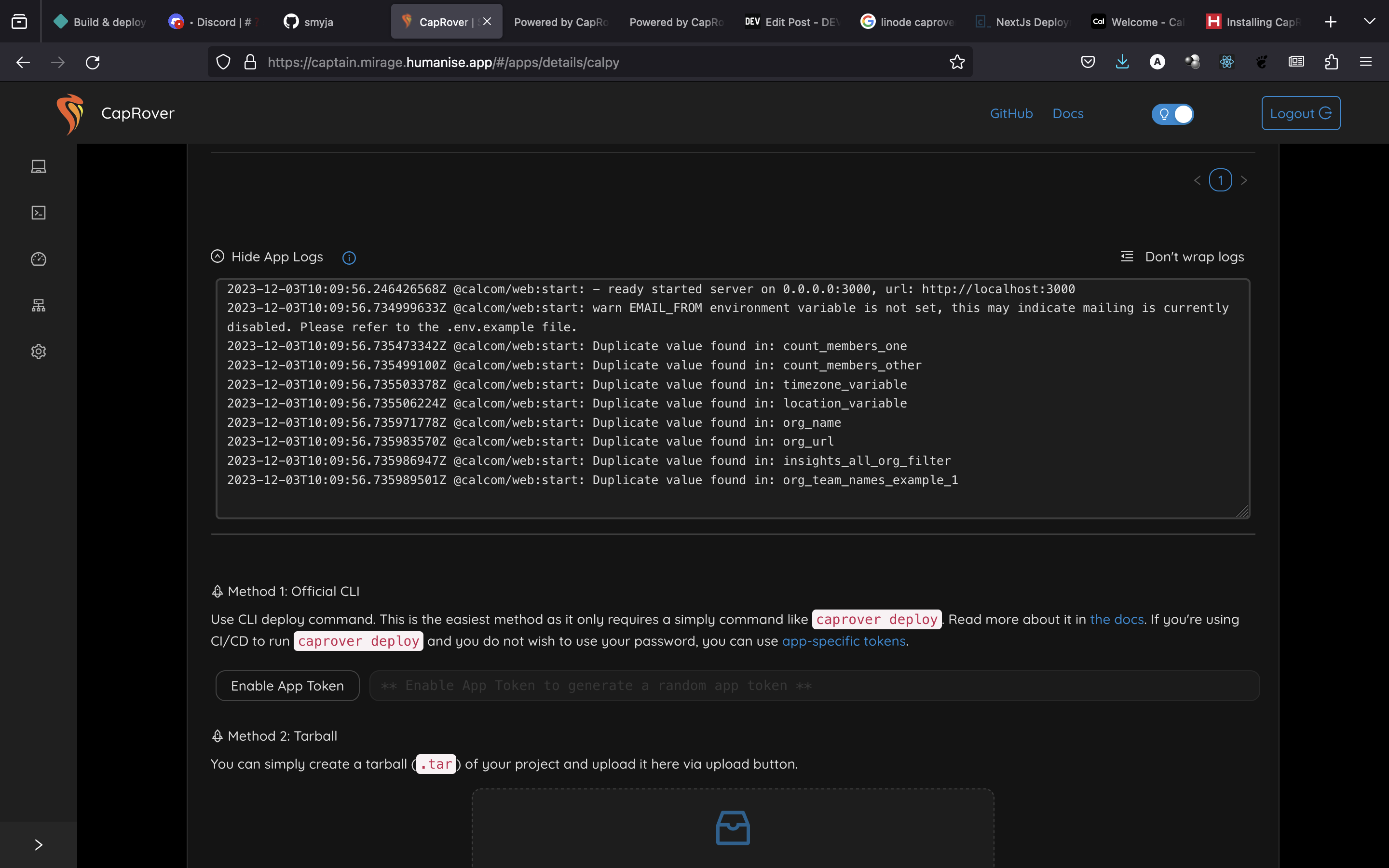Open the Cluster nodes icon in sidebar
Image resolution: width=1389 pixels, height=868 pixels.
click(39, 305)
